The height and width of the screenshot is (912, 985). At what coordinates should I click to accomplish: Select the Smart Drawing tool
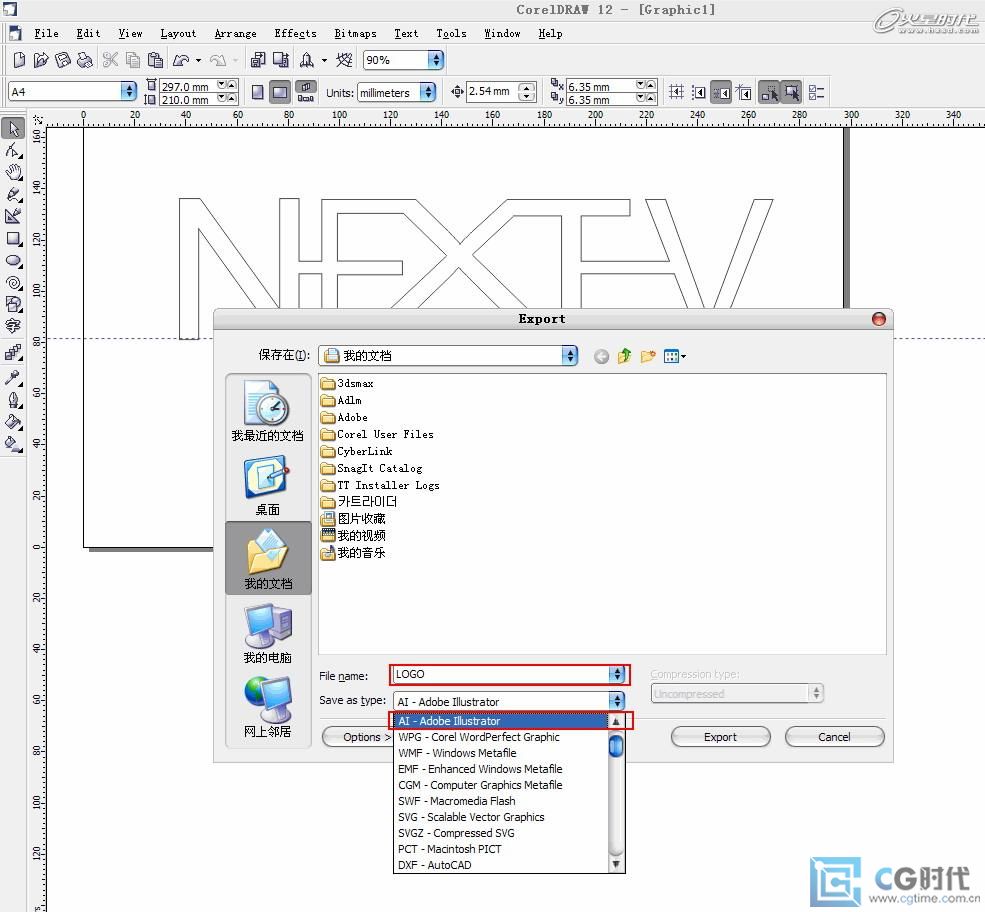click(13, 216)
